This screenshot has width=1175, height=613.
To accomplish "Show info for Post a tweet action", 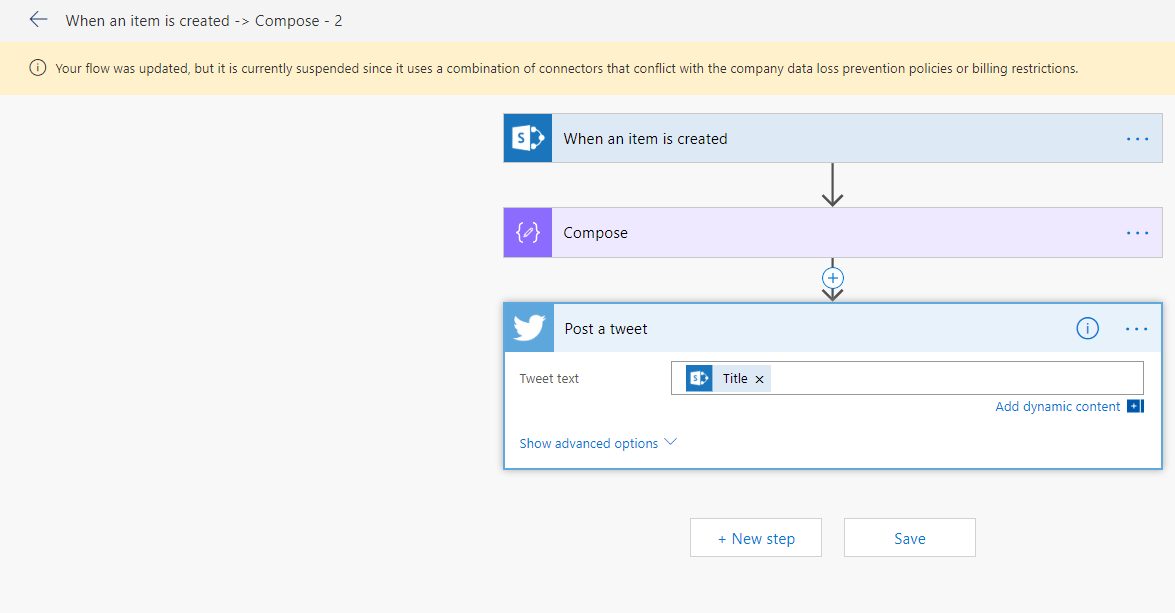I will pos(1087,328).
